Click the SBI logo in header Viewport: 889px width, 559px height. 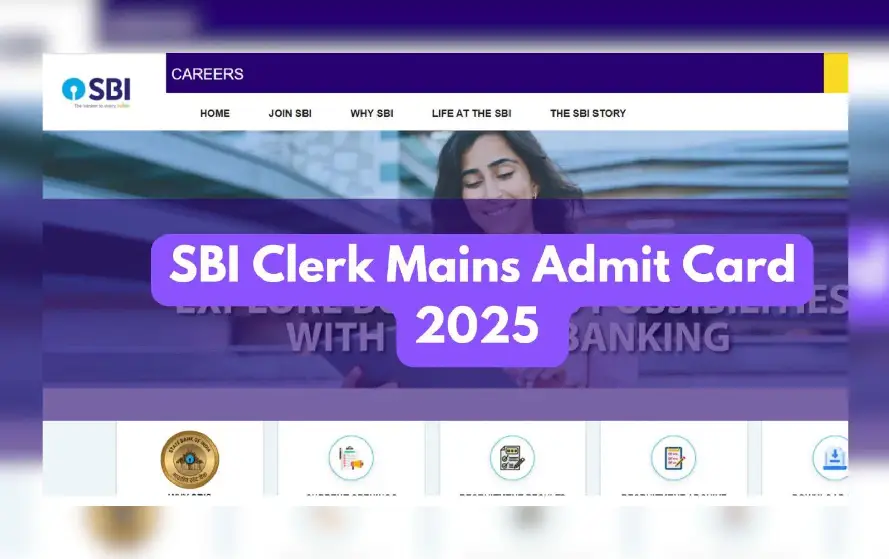tap(96, 92)
